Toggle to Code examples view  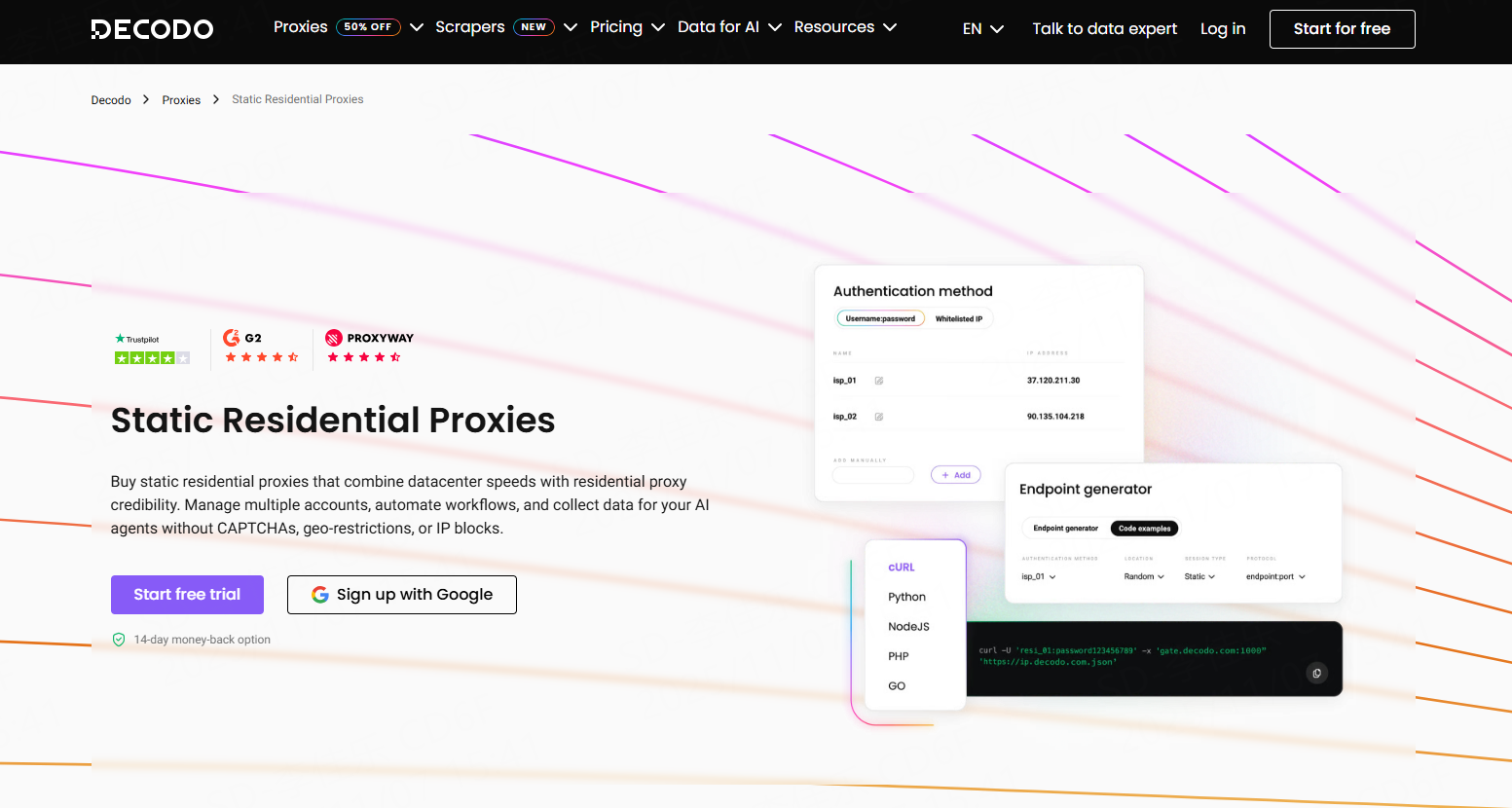tap(1144, 529)
